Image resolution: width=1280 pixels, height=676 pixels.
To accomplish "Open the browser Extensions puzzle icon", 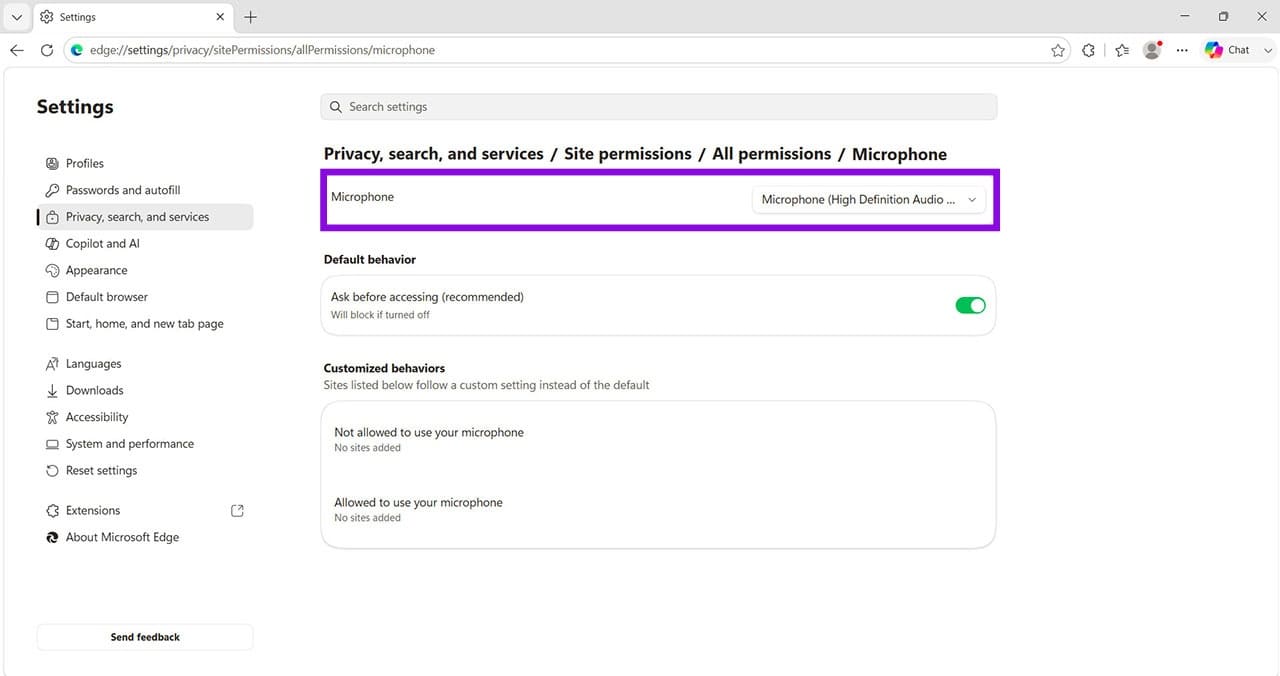I will tap(1089, 50).
